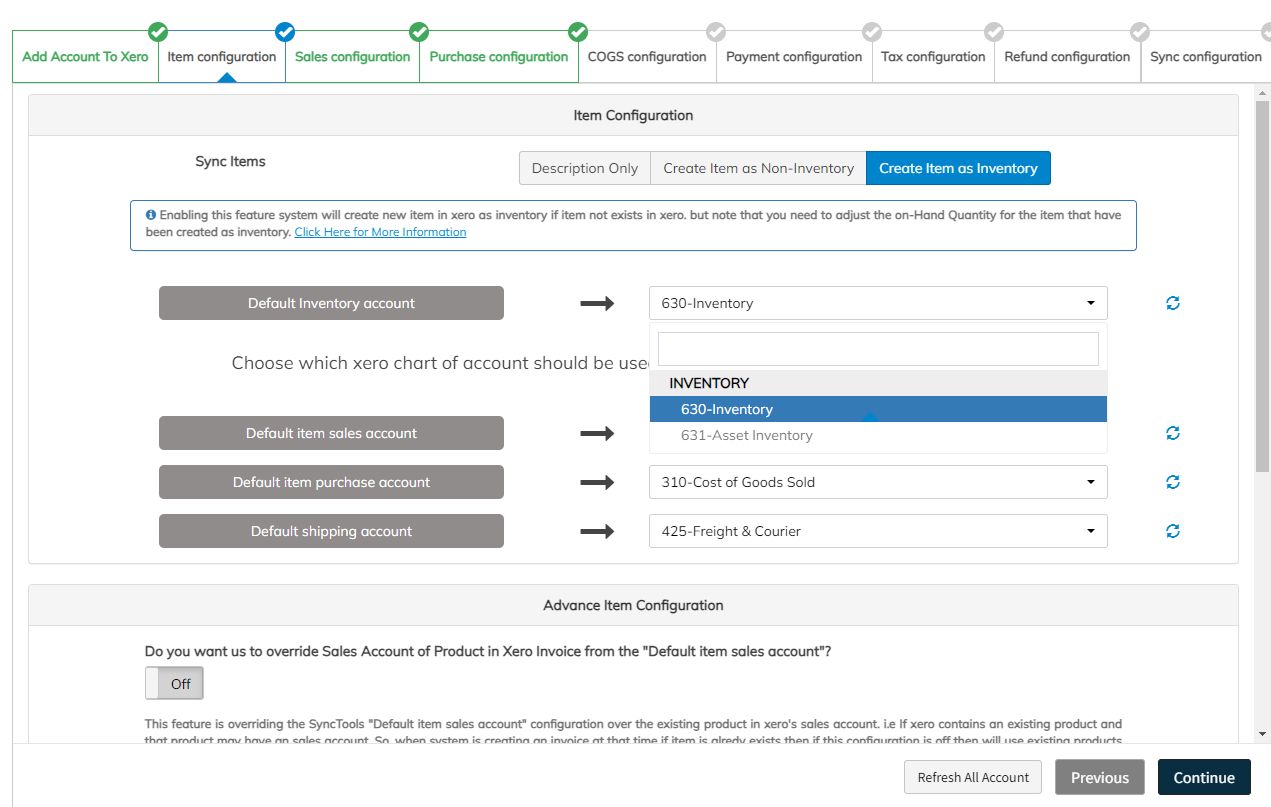The image size is (1271, 807).
Task: Open Click Here for More Information link
Action: [380, 232]
